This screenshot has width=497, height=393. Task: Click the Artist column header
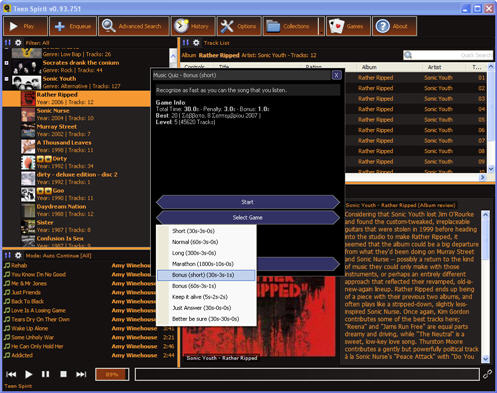pyautogui.click(x=434, y=67)
